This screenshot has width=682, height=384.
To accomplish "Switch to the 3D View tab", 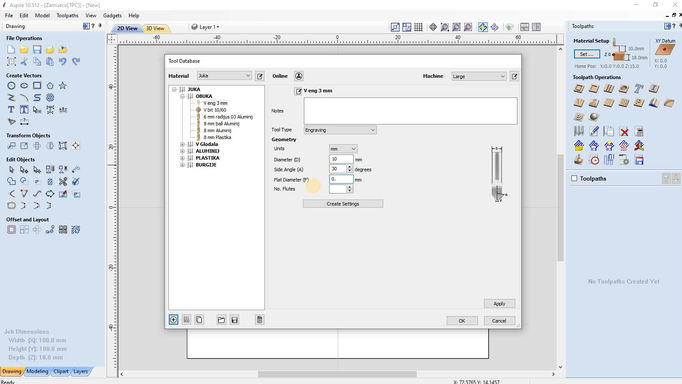I will click(155, 28).
